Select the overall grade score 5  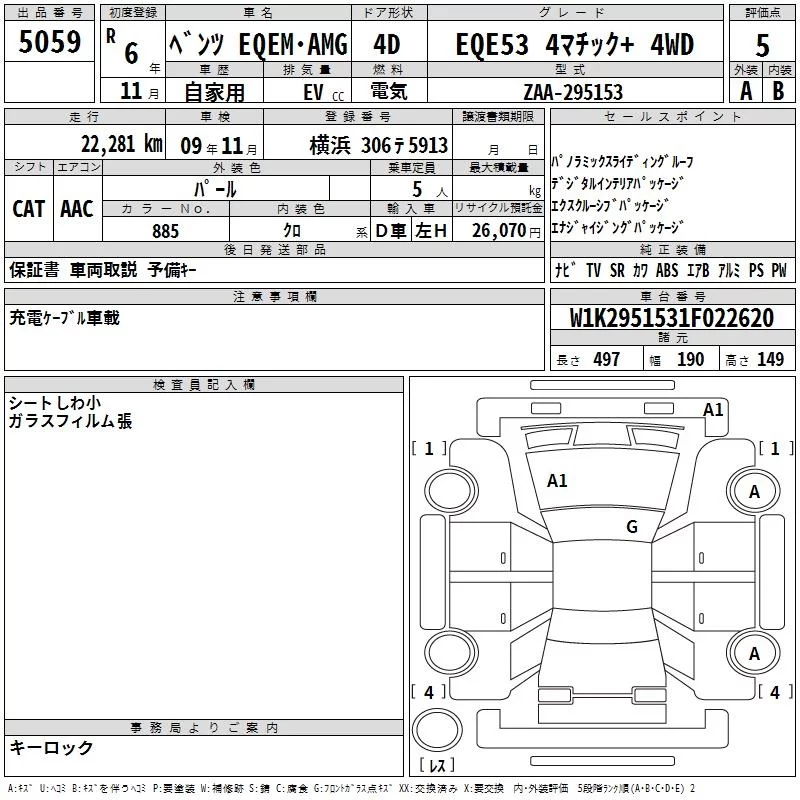click(x=762, y=46)
